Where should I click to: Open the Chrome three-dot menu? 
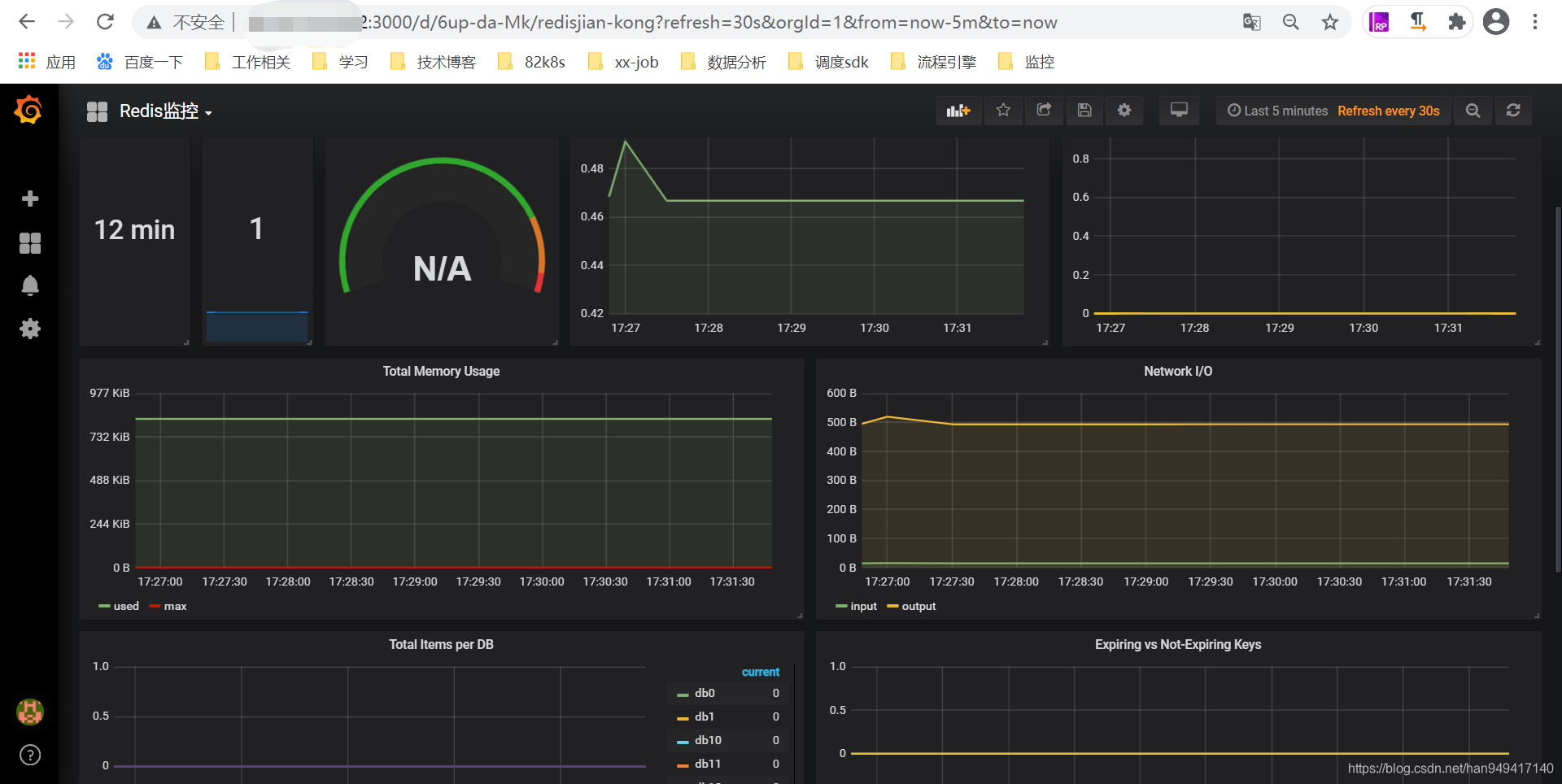pos(1535,22)
